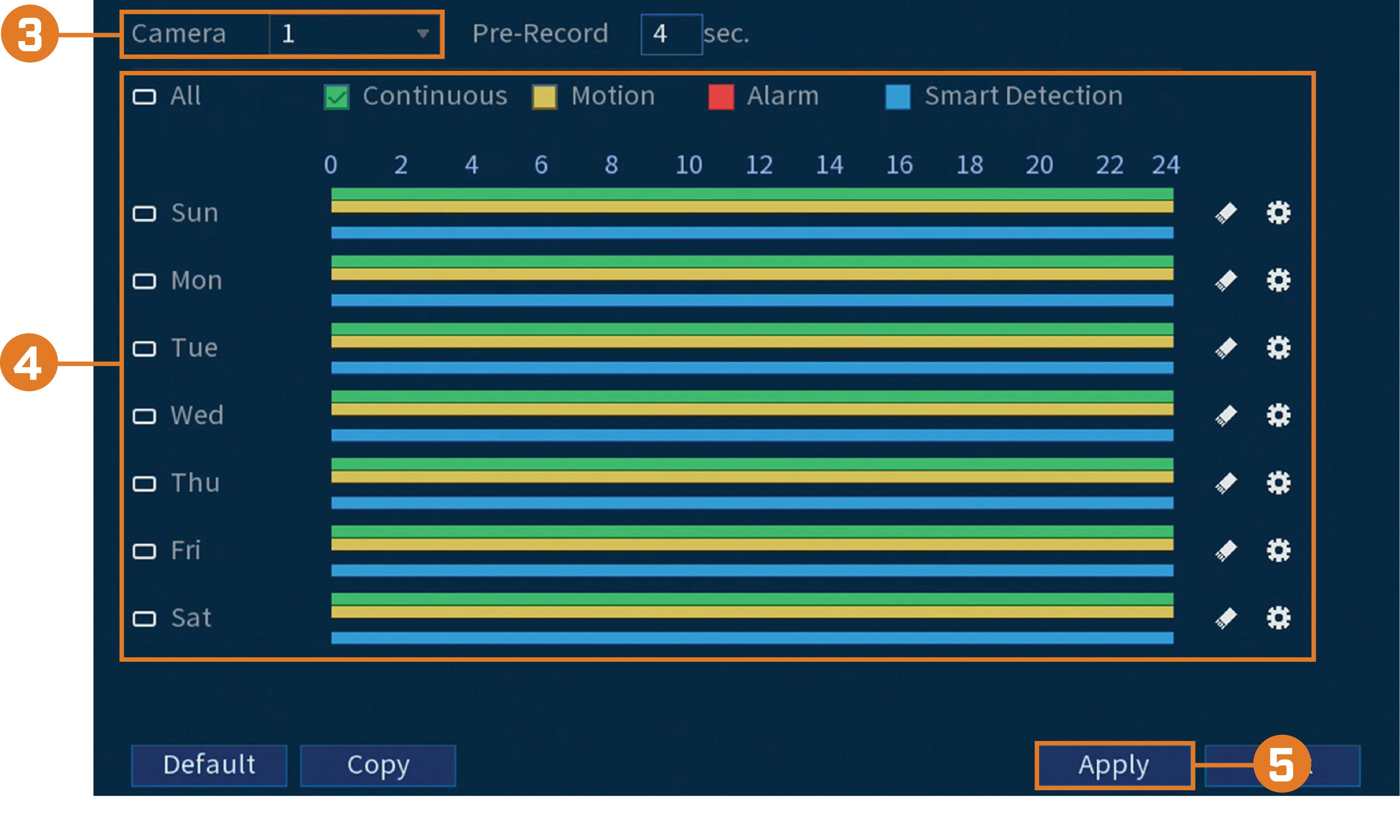
Task: Click Tuesday's blue smart detection bar
Action: click(752, 368)
